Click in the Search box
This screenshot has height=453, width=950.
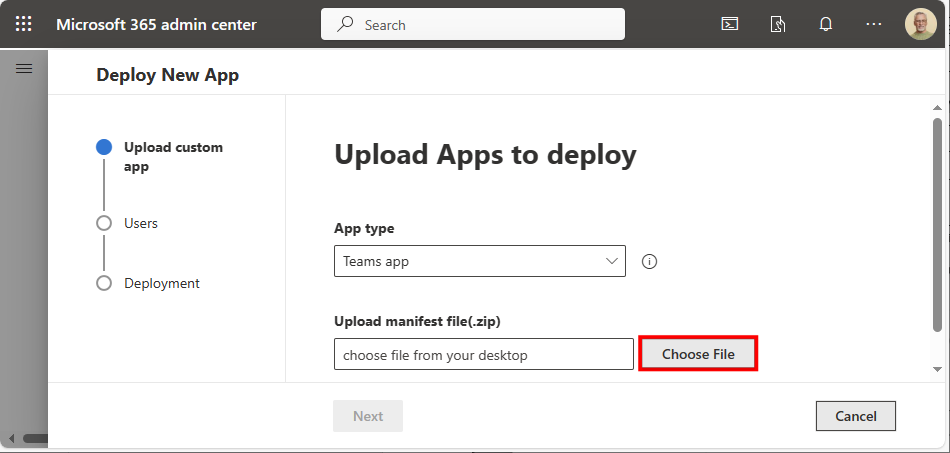click(473, 24)
